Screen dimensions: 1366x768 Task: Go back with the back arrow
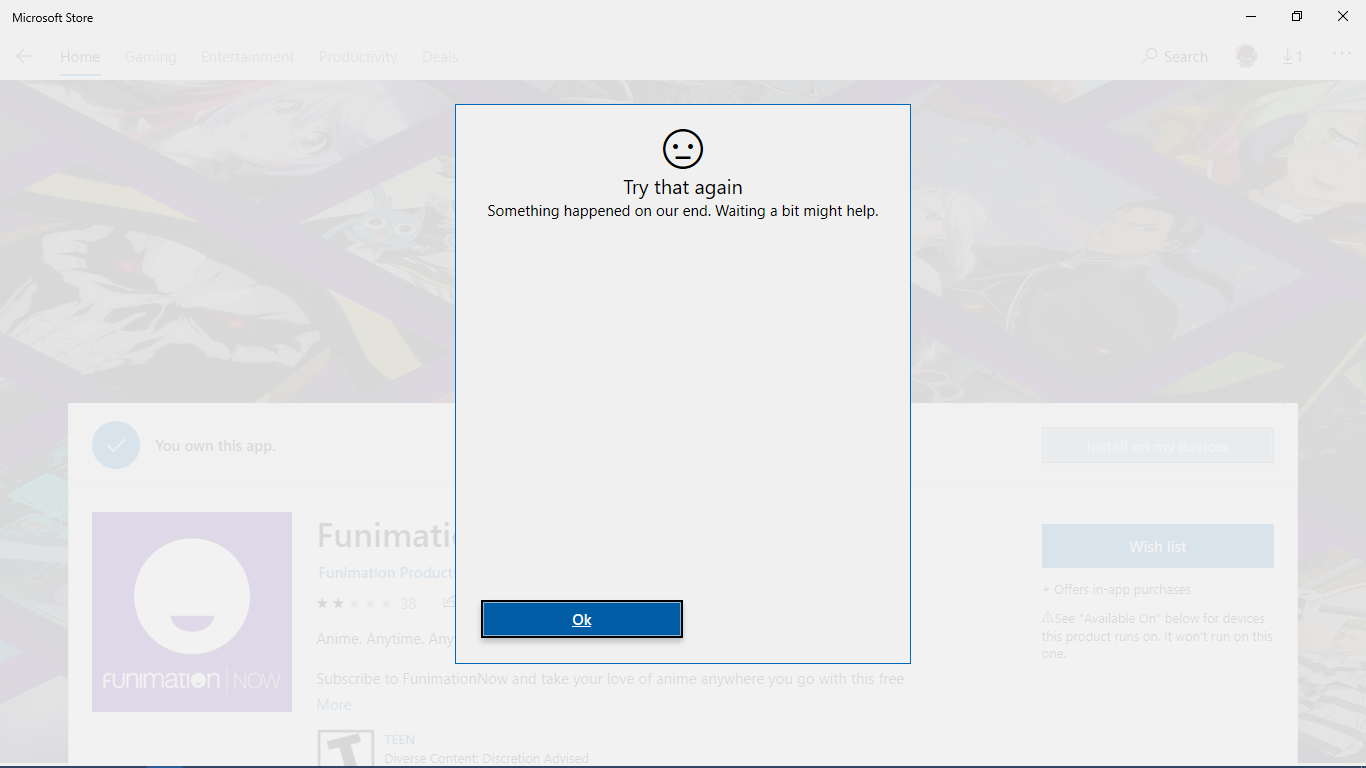click(x=24, y=56)
